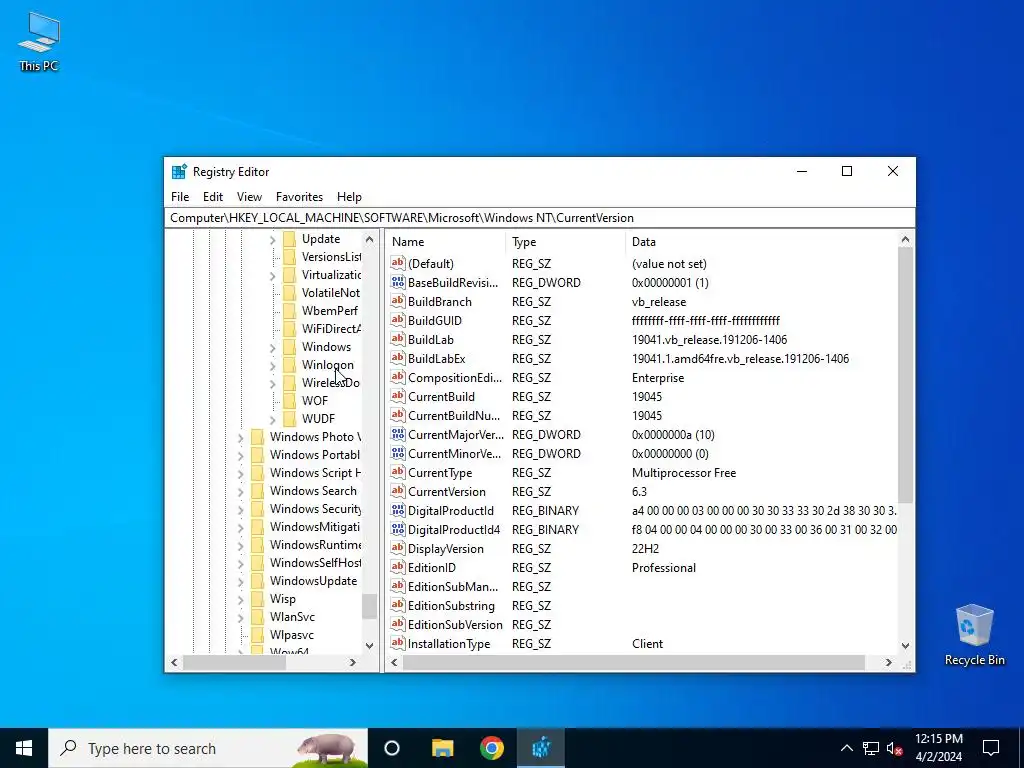Open the notification center icon

991,748
